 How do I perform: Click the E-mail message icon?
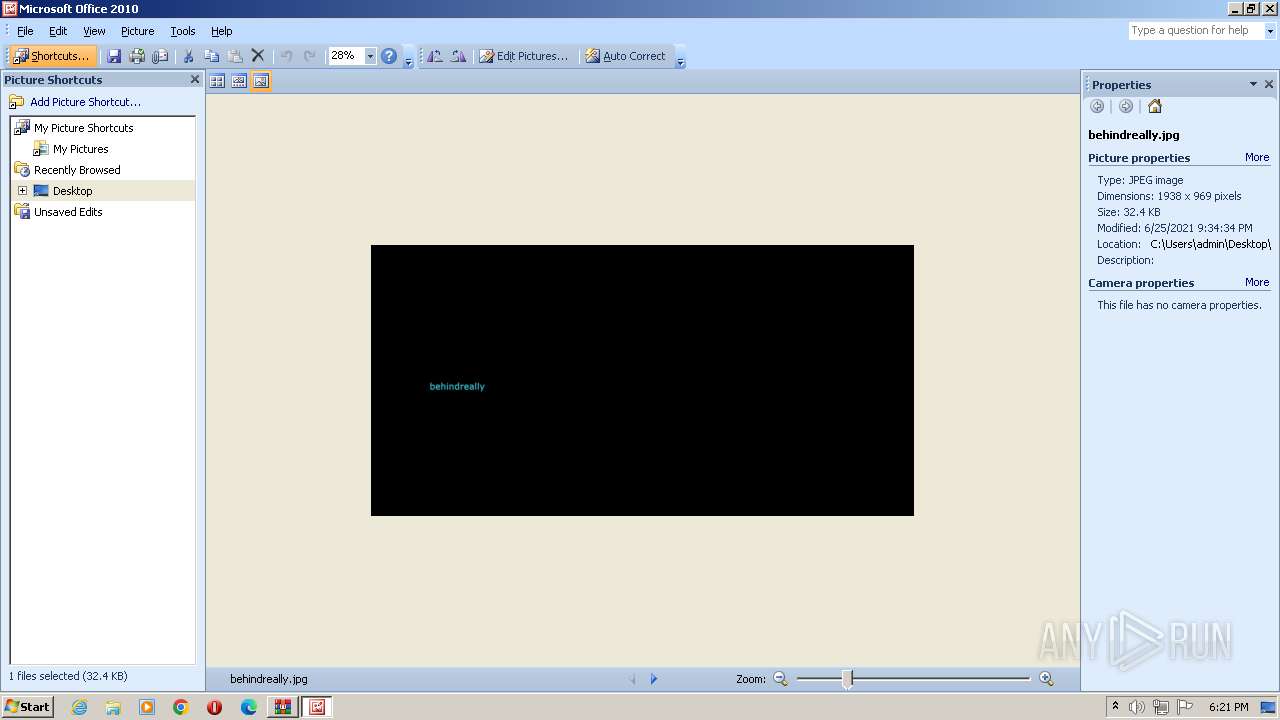[159, 56]
